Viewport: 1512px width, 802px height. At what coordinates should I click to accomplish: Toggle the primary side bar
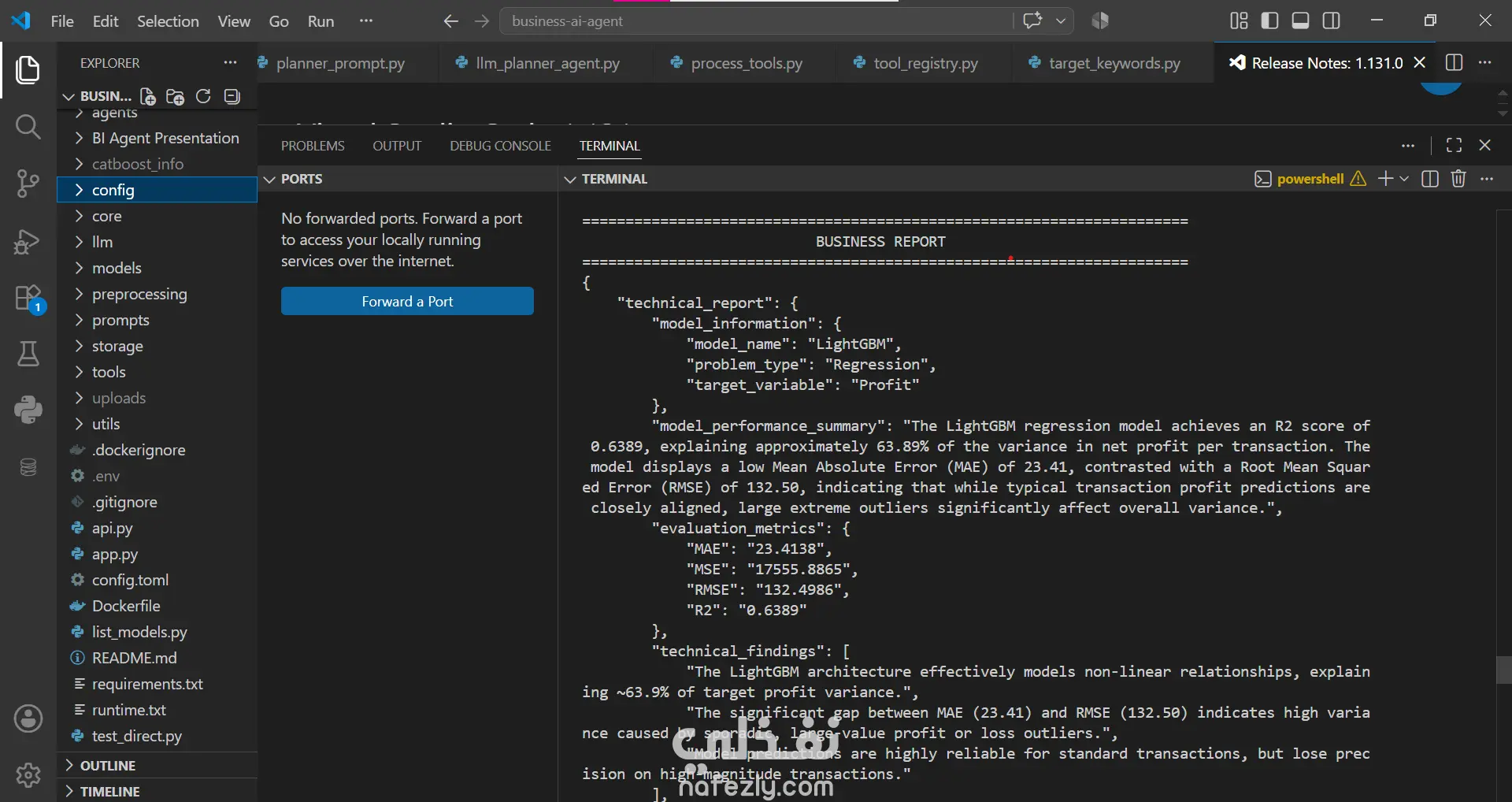pos(1269,20)
